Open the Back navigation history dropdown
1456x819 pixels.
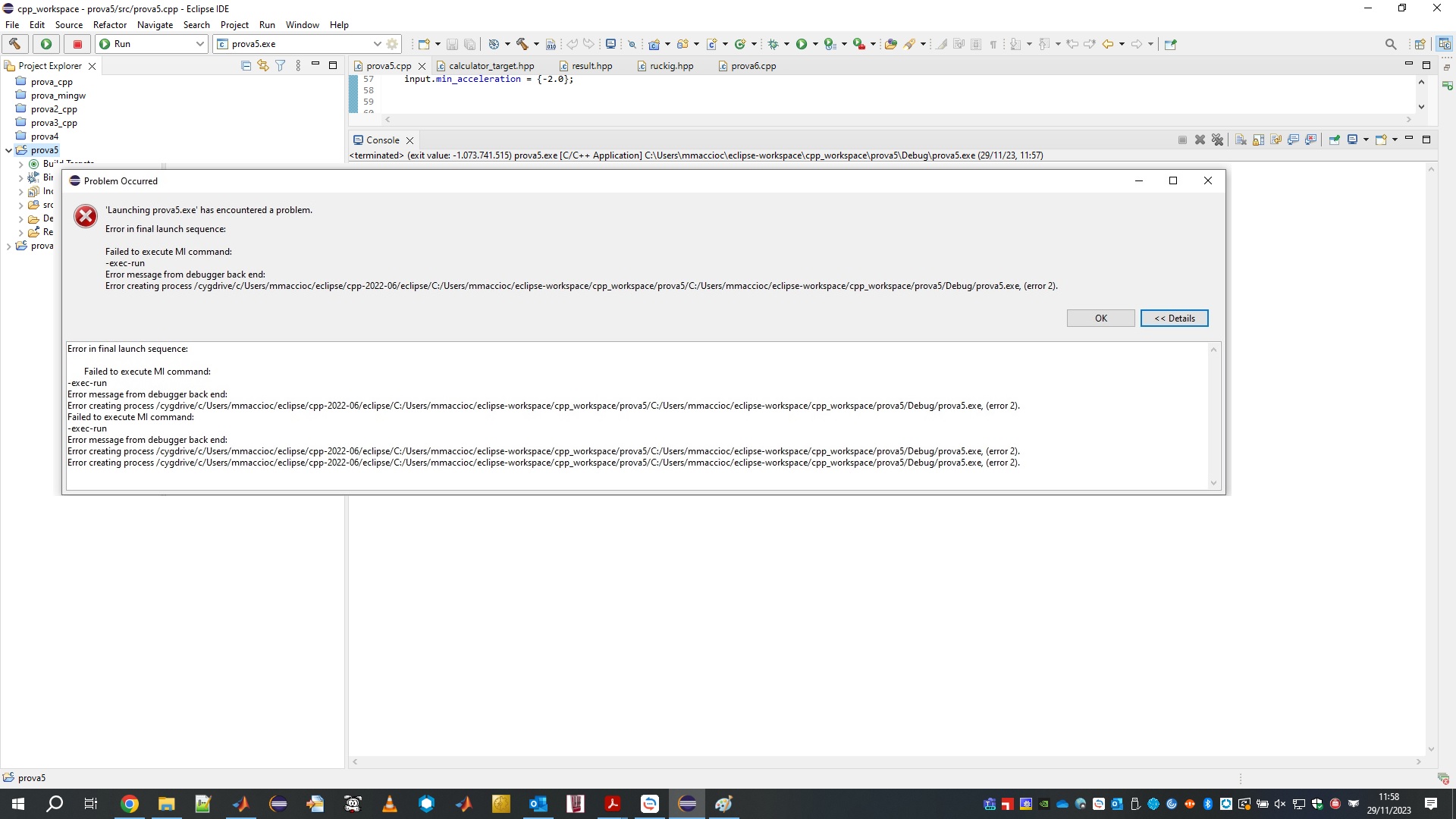point(1122,44)
